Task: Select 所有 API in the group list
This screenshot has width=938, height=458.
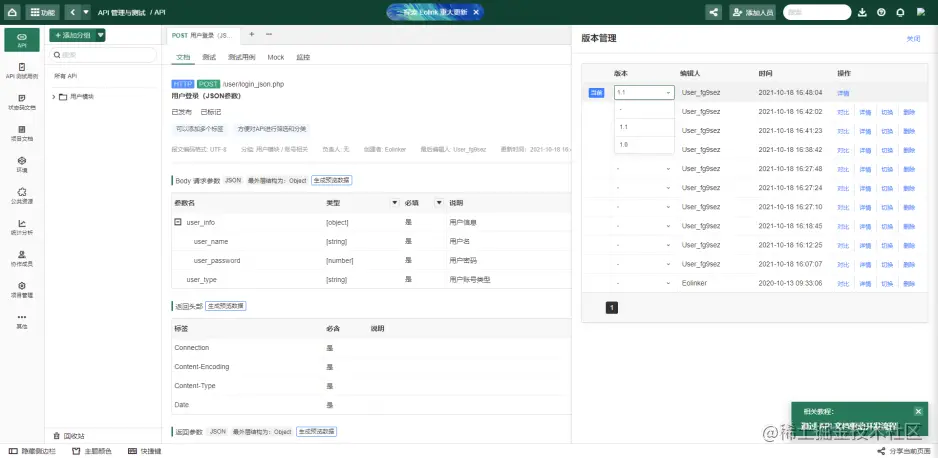Action: click(65, 76)
